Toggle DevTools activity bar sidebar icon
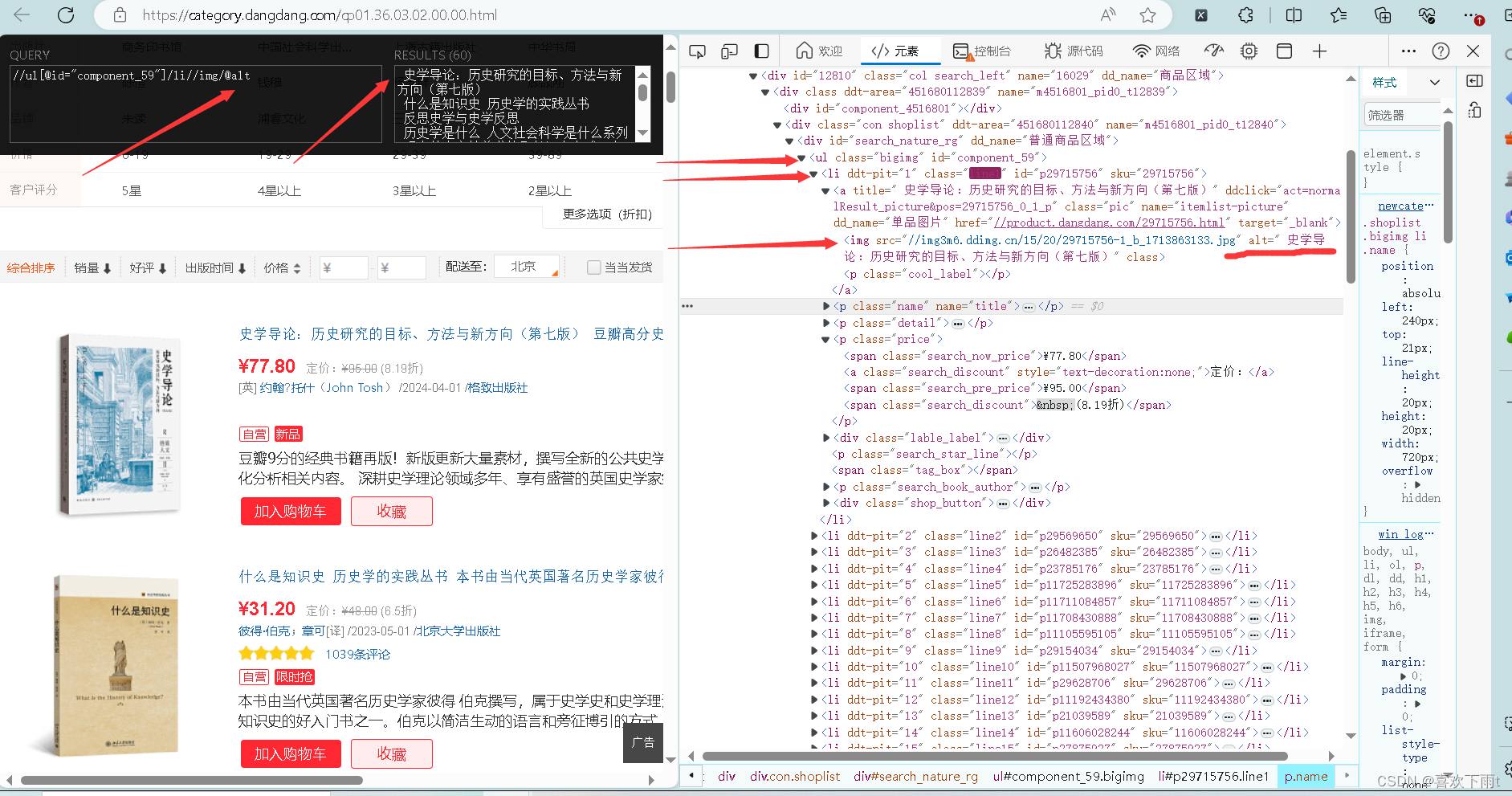1512x796 pixels. click(761, 51)
